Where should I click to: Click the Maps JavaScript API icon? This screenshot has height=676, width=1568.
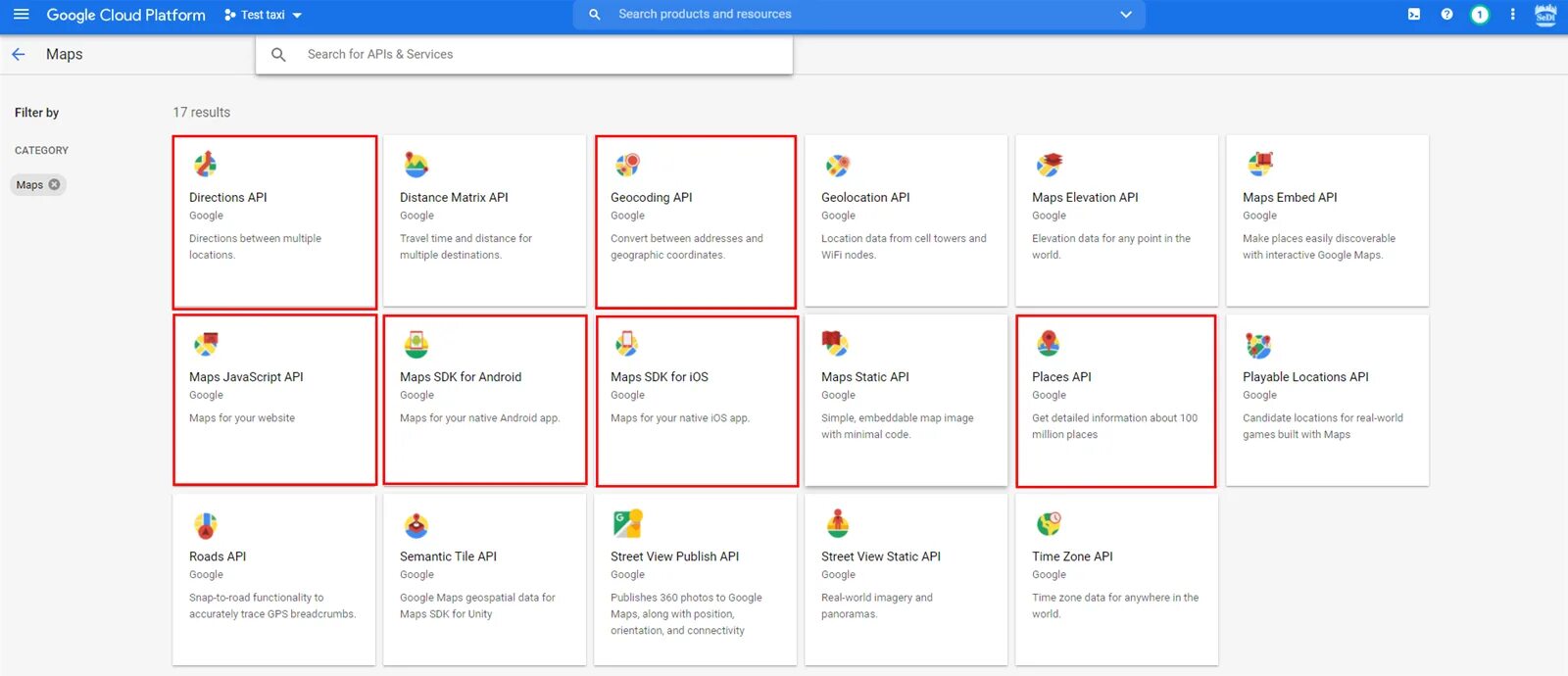point(205,344)
